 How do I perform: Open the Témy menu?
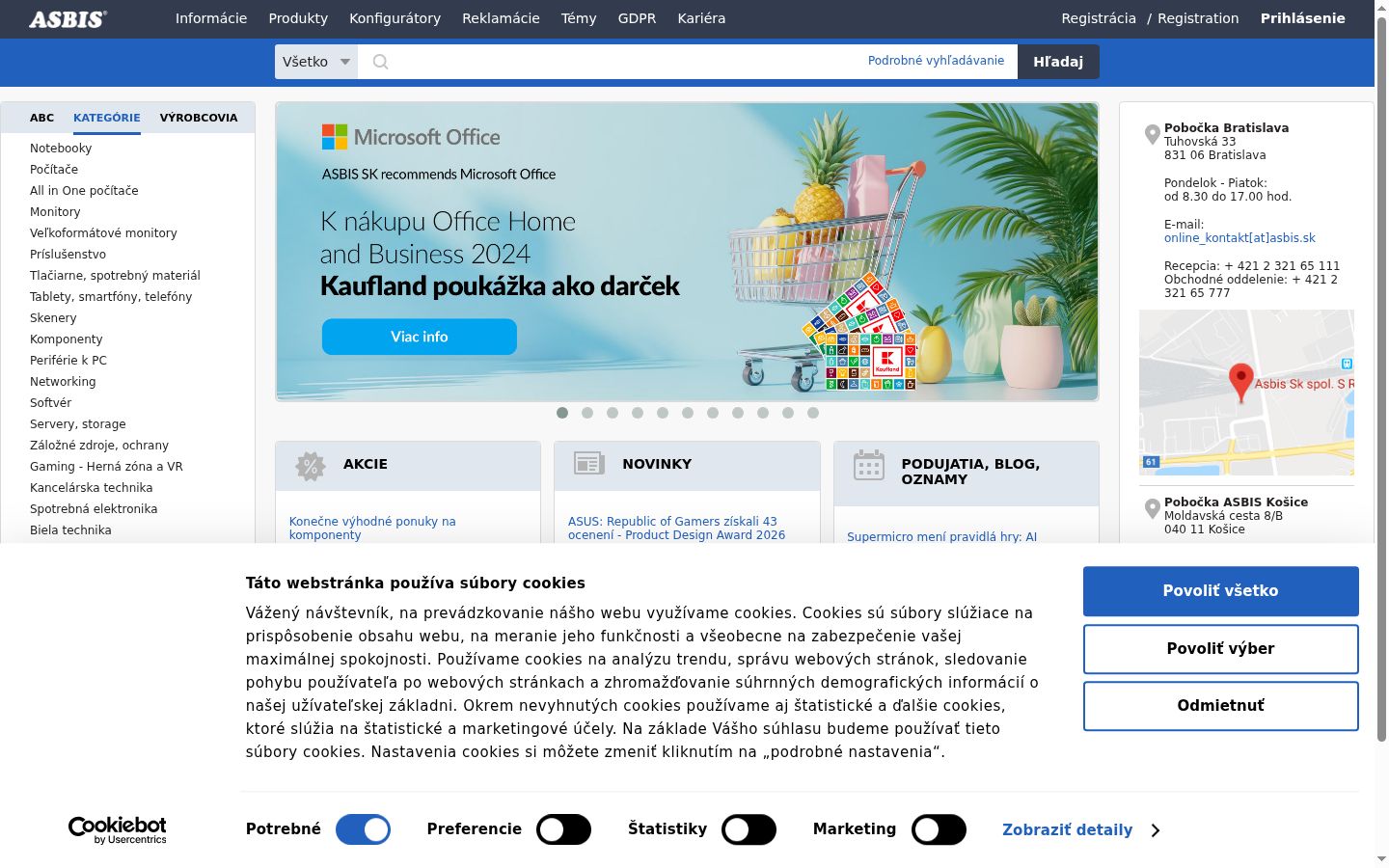point(579,18)
